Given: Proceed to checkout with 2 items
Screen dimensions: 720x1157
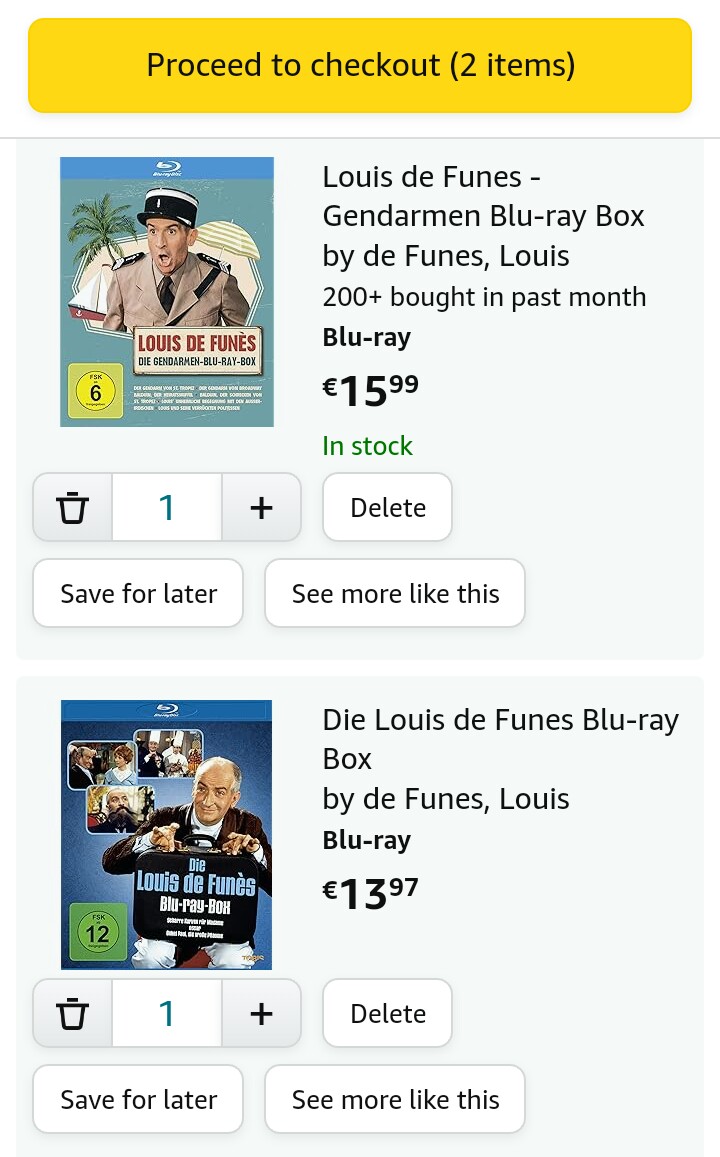Looking at the screenshot, I should coord(360,66).
